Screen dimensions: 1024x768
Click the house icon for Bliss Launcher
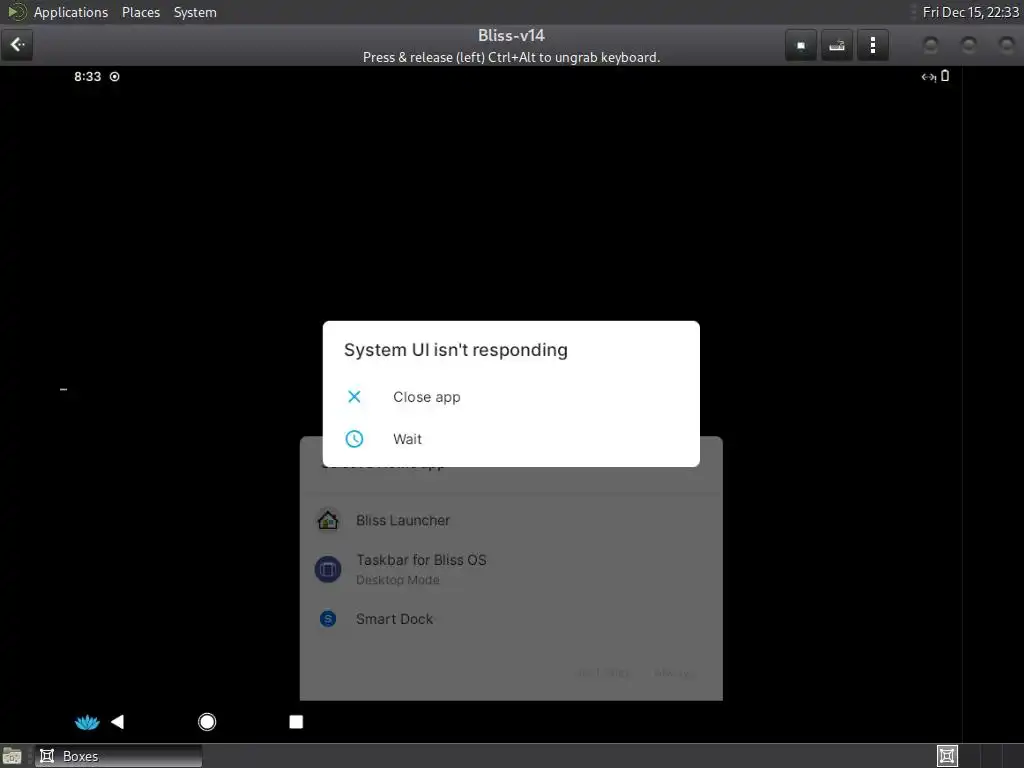click(328, 520)
